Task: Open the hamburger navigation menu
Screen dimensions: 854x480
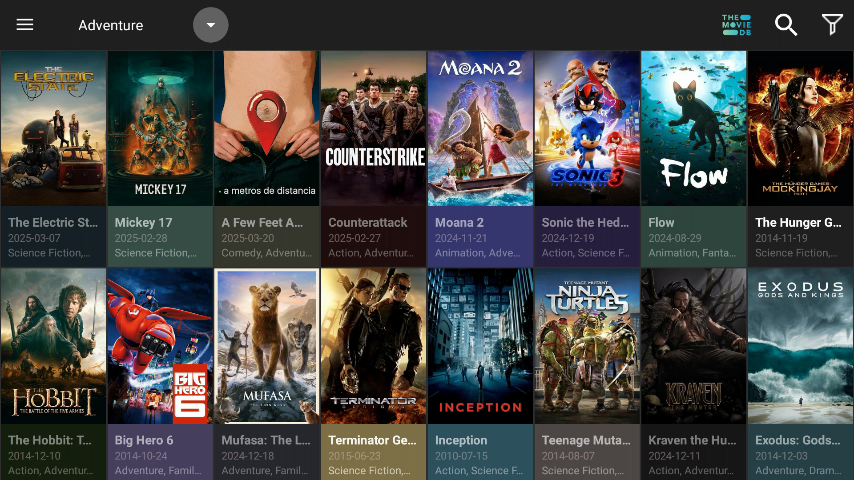Action: (x=25, y=25)
